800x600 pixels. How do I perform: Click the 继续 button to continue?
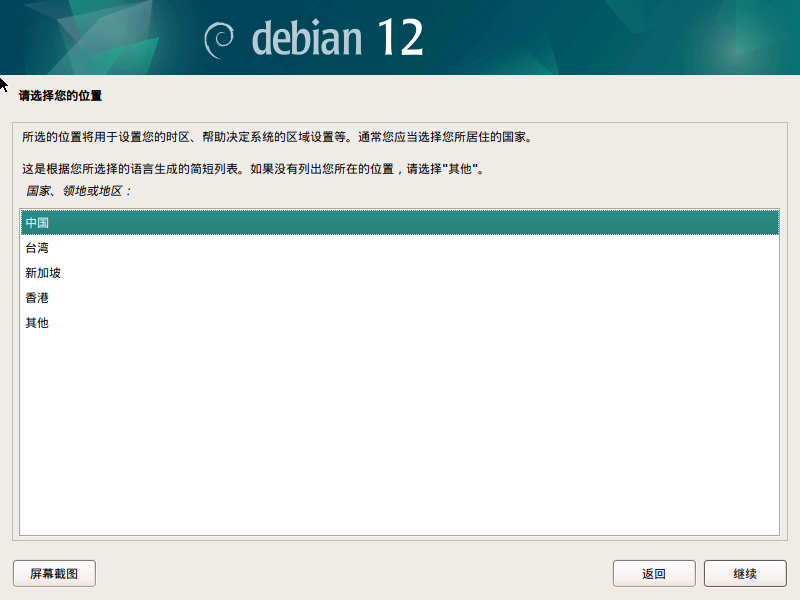(745, 573)
